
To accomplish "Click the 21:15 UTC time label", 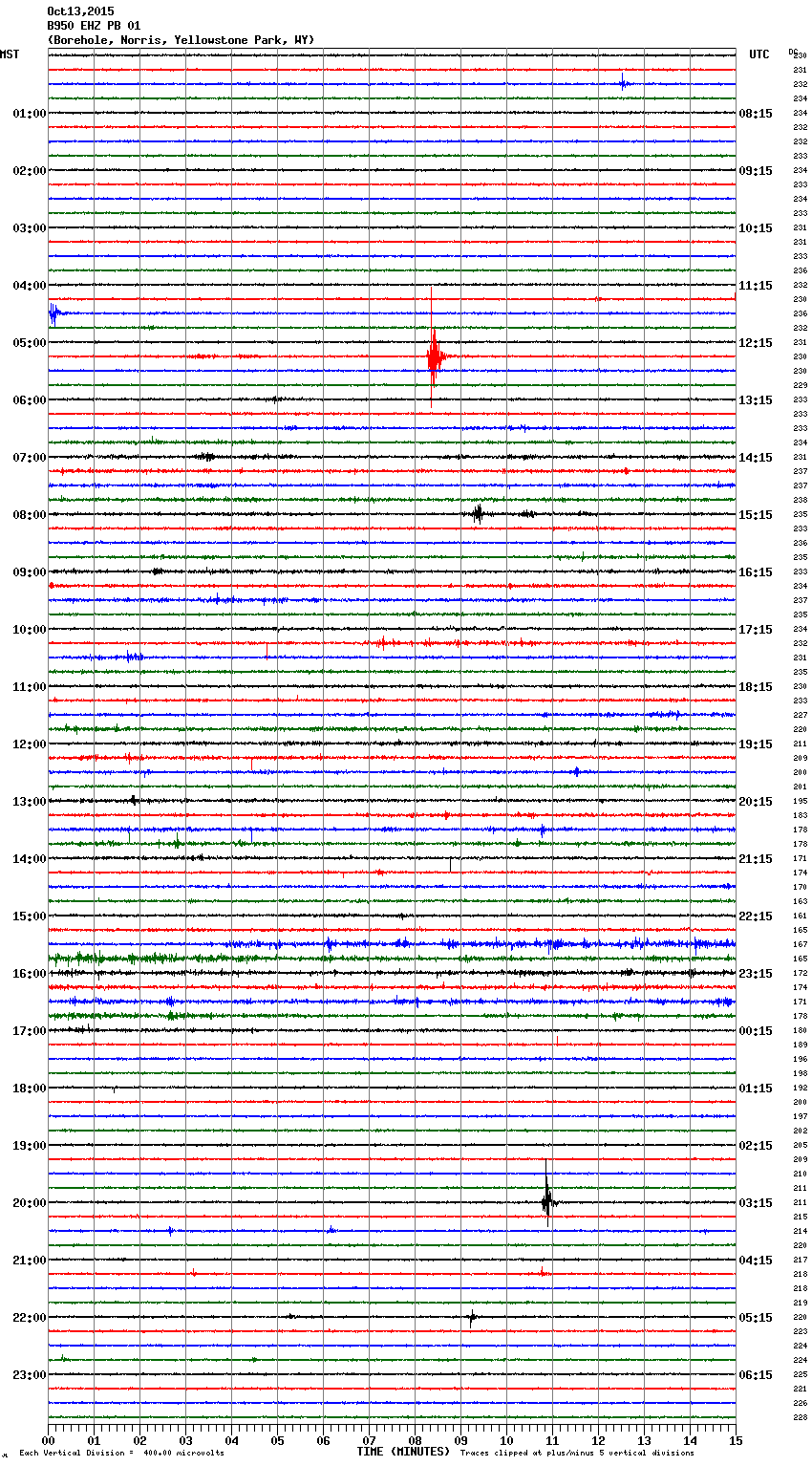I will (756, 859).
